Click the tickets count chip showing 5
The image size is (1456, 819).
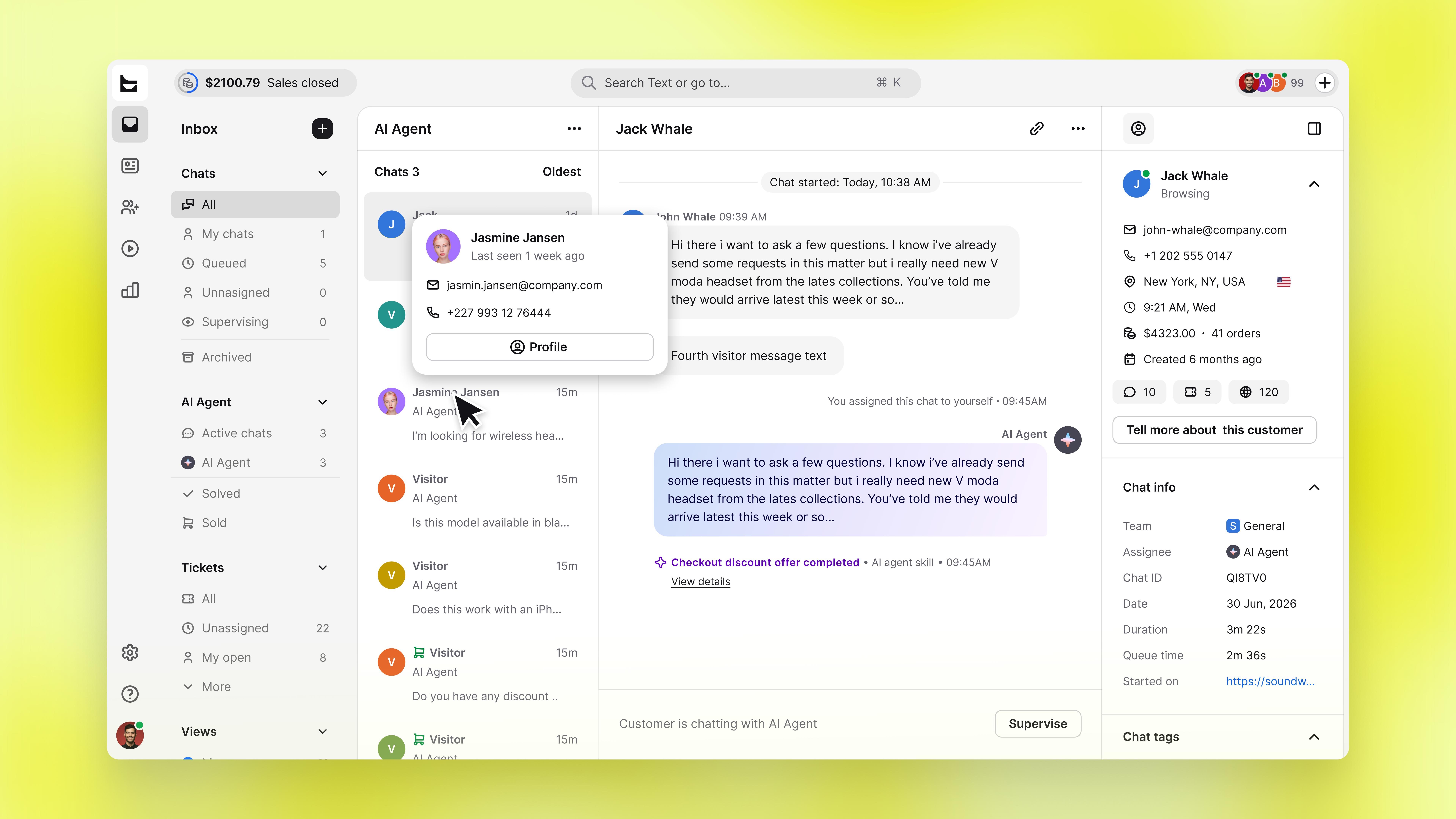pos(1197,392)
